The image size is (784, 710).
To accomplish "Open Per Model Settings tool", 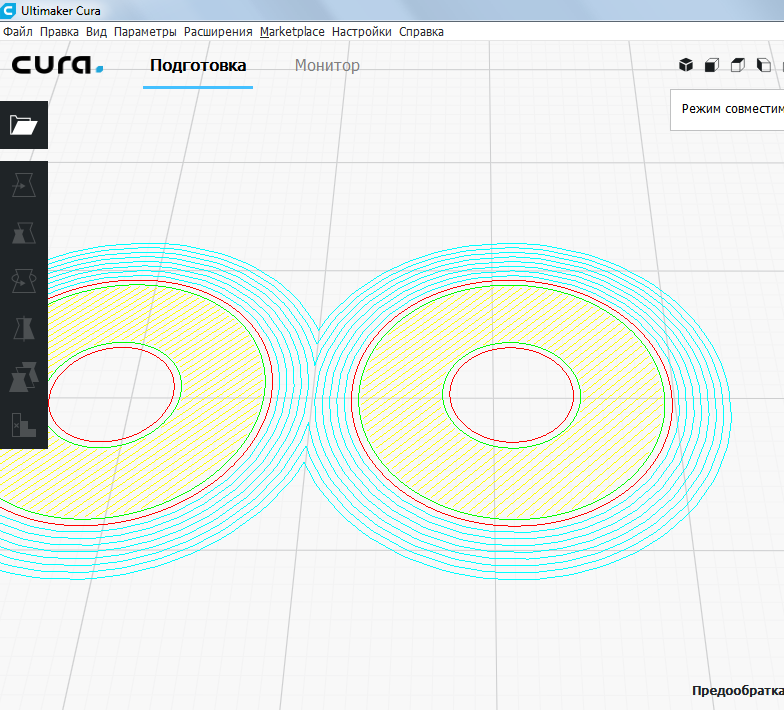I will [23, 377].
